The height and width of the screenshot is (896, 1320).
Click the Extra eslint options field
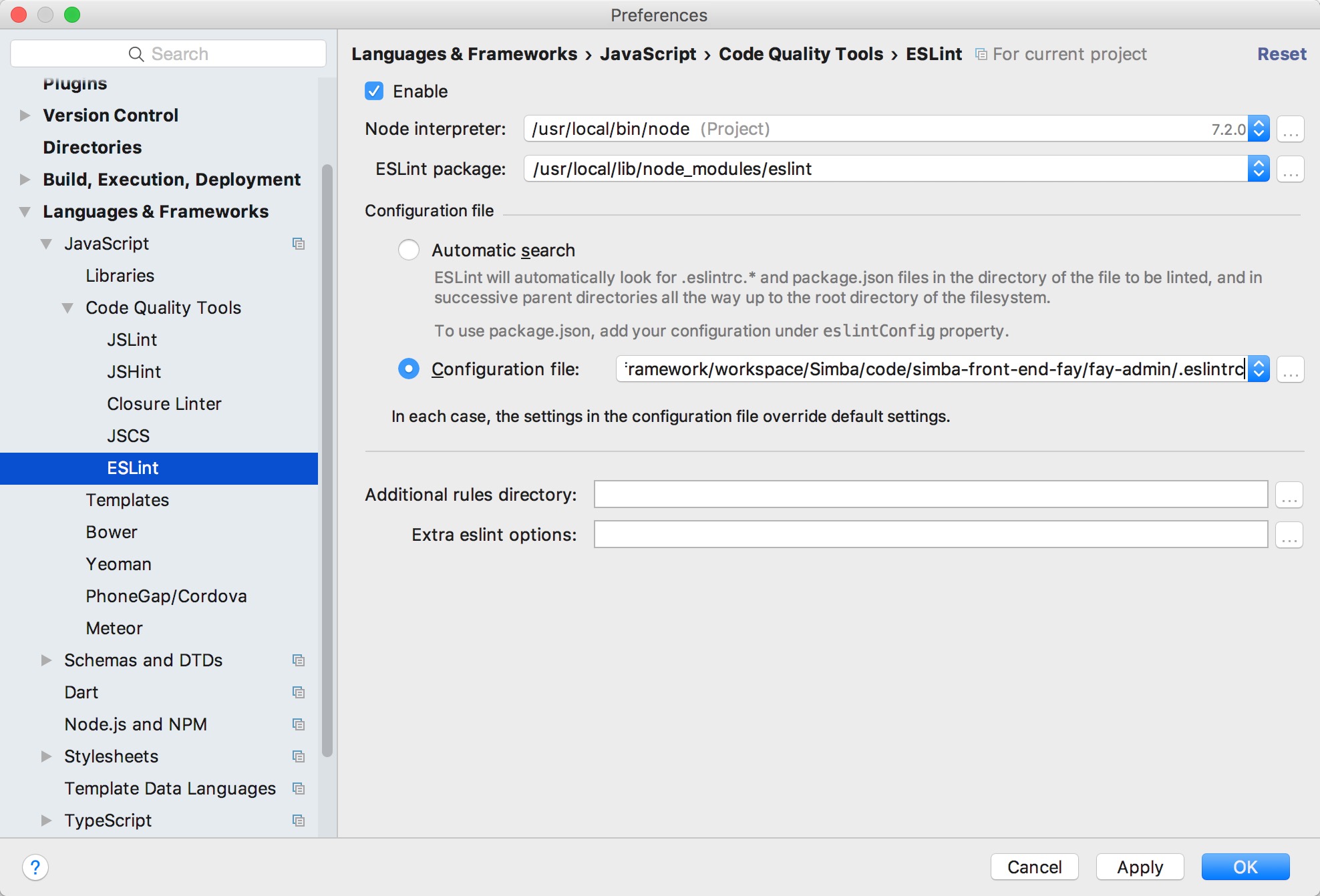coord(930,535)
